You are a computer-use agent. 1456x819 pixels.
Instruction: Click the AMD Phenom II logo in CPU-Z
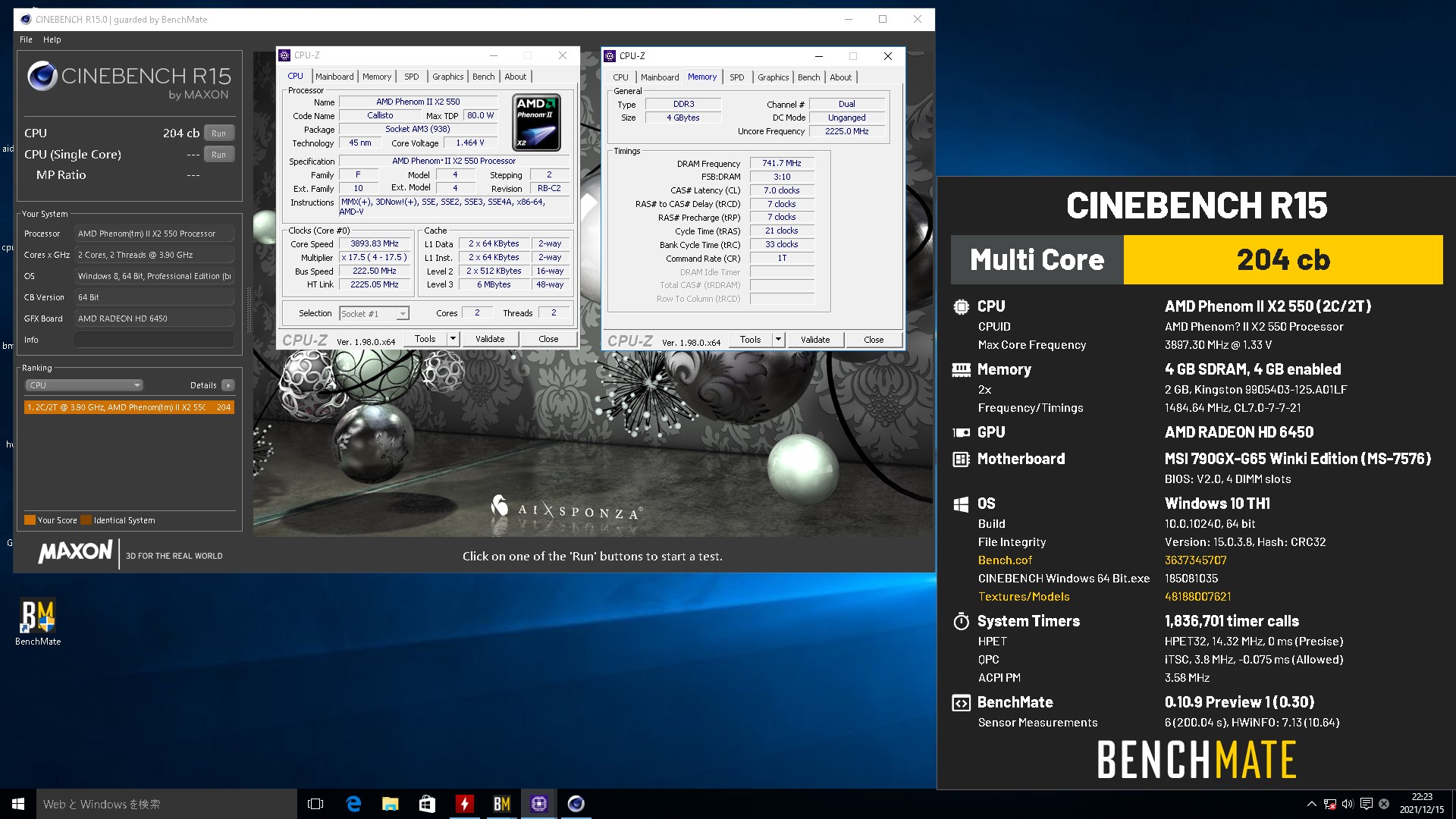[x=536, y=122]
